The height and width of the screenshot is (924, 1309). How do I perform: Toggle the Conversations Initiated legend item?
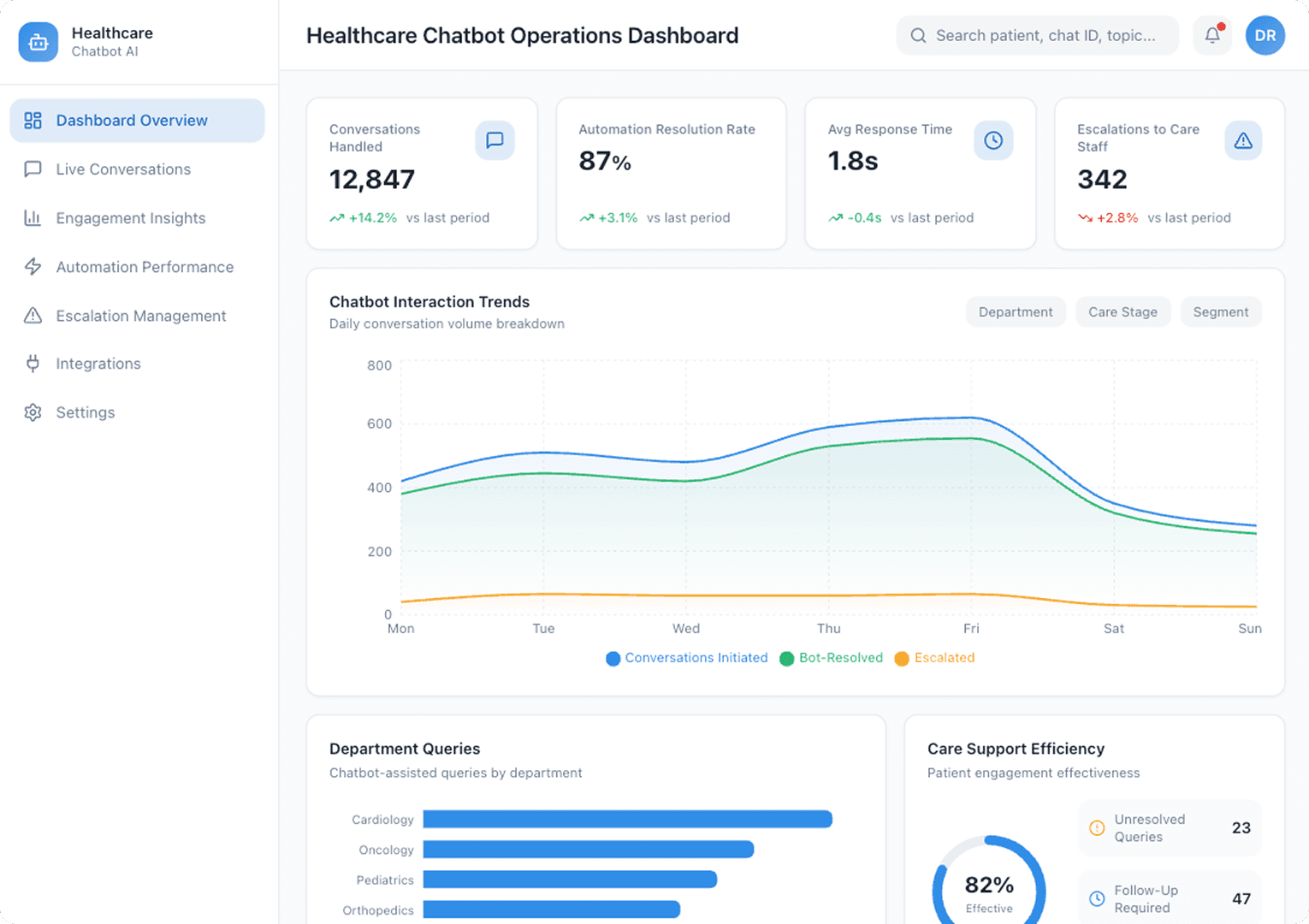pyautogui.click(x=687, y=658)
